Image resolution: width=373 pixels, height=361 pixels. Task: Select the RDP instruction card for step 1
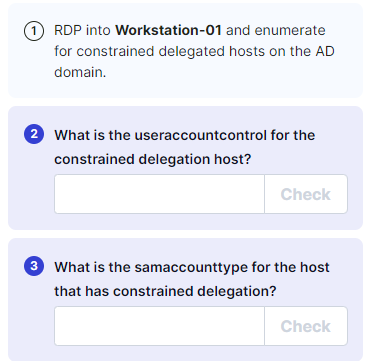185,51
